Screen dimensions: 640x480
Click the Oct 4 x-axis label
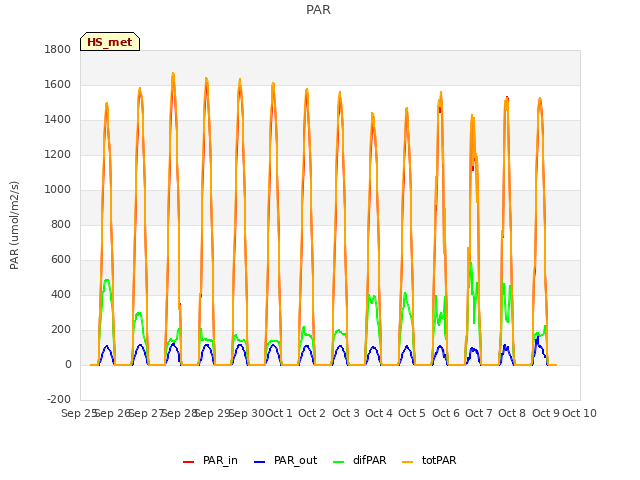point(379,413)
